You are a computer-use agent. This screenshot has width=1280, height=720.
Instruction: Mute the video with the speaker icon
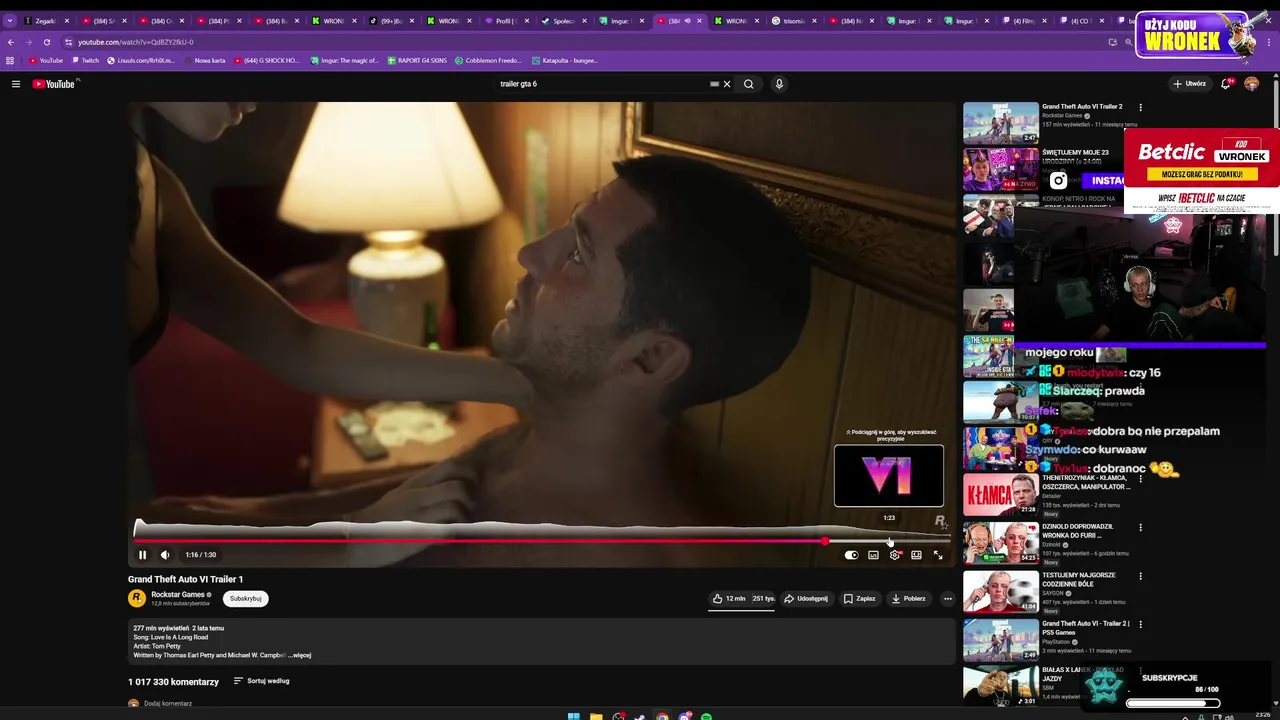(165, 555)
